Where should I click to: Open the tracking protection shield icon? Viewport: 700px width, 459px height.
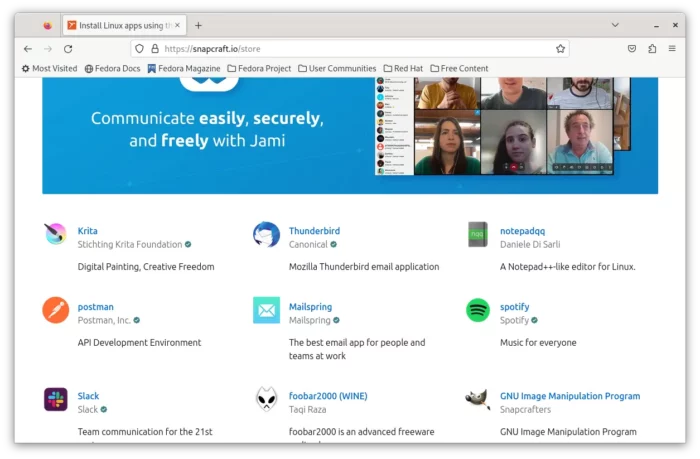(x=139, y=49)
